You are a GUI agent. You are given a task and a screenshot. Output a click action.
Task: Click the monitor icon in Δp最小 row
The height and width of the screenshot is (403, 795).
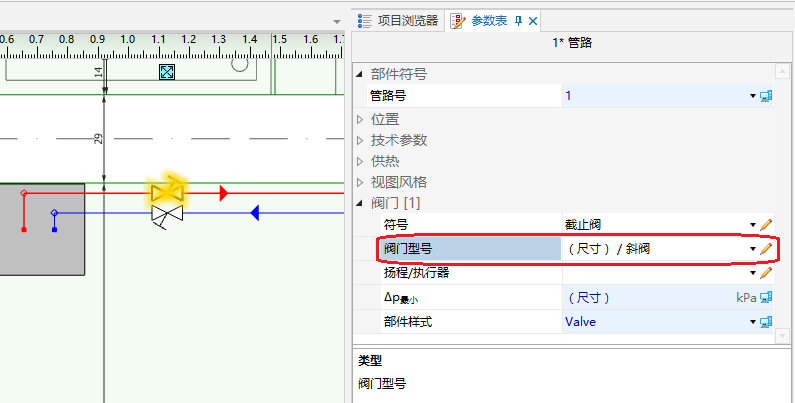coord(766,297)
